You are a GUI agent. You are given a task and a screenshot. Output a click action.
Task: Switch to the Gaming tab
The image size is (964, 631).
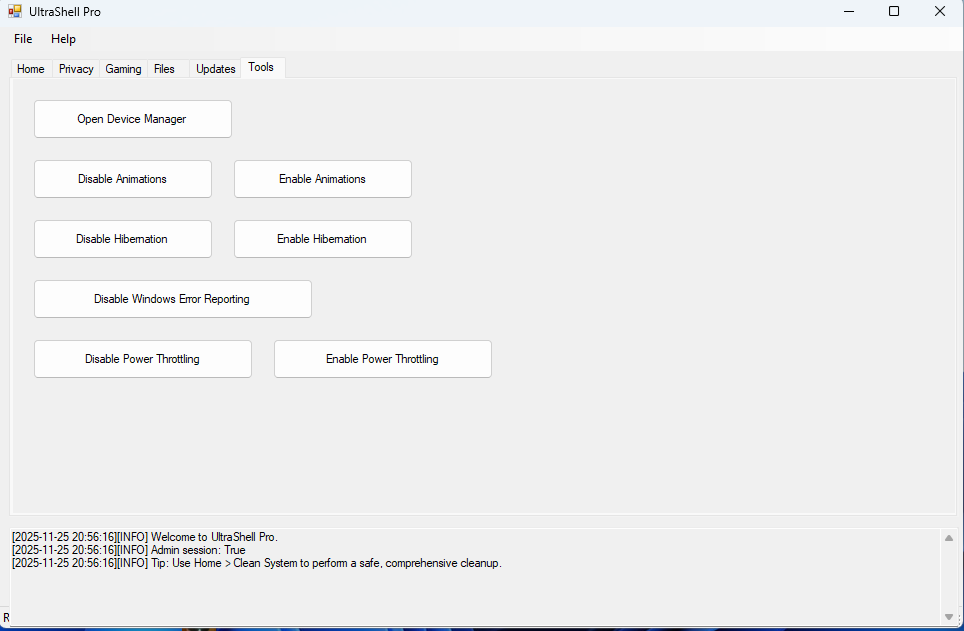(x=123, y=69)
